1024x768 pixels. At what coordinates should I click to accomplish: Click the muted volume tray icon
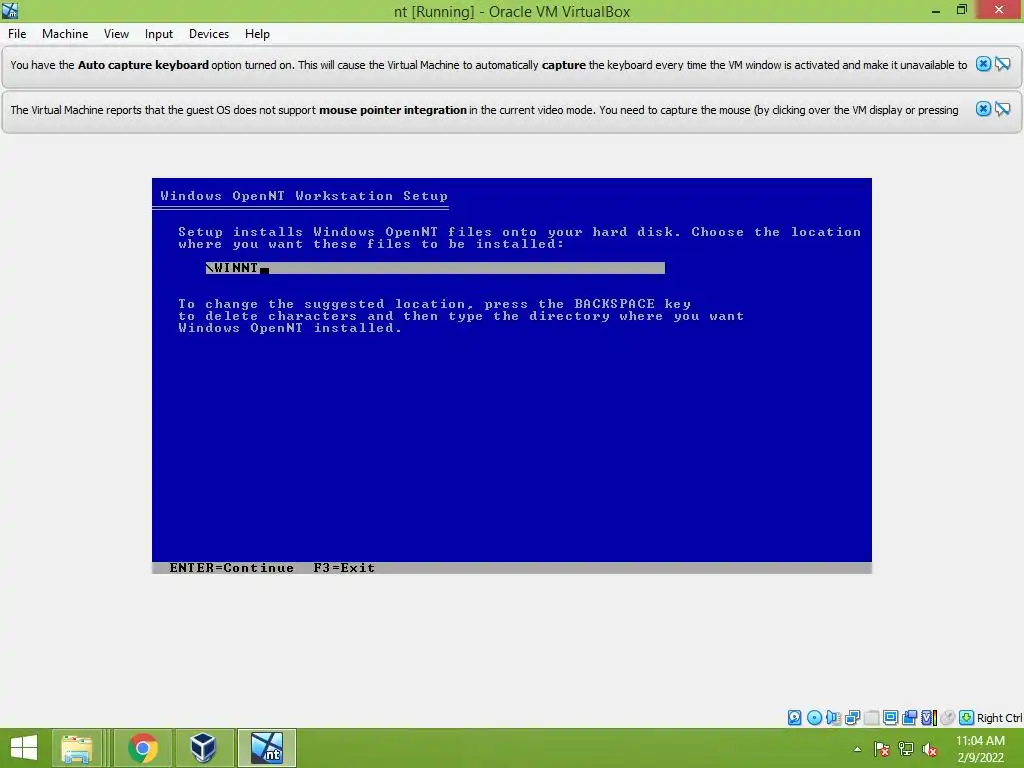(x=930, y=749)
